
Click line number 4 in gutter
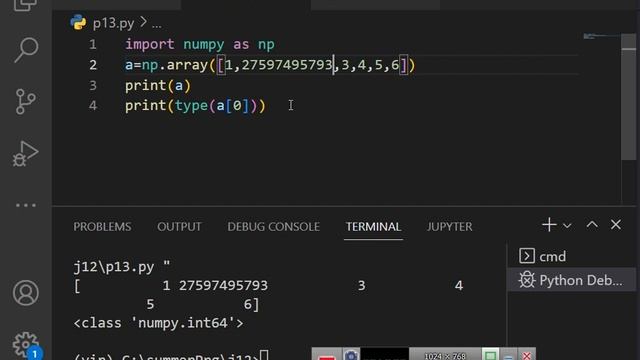pos(93,106)
